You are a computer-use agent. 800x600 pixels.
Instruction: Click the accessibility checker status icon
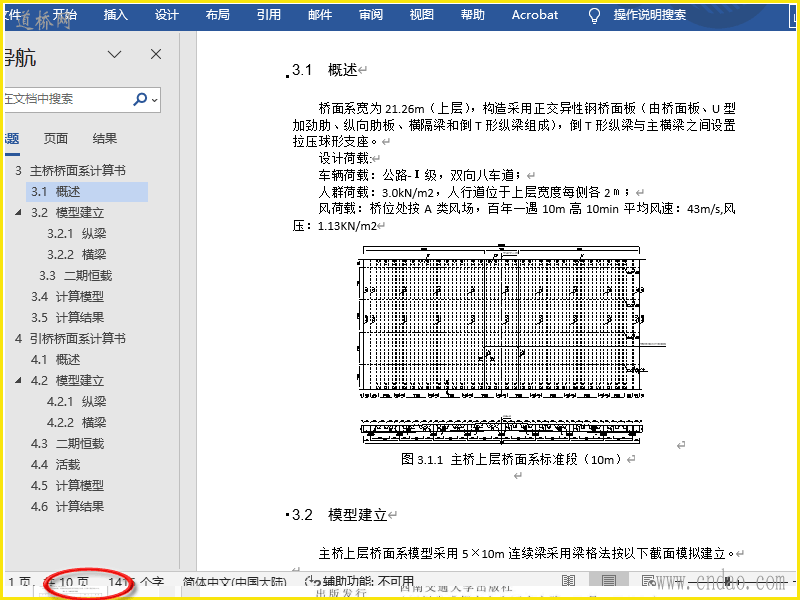pos(312,582)
